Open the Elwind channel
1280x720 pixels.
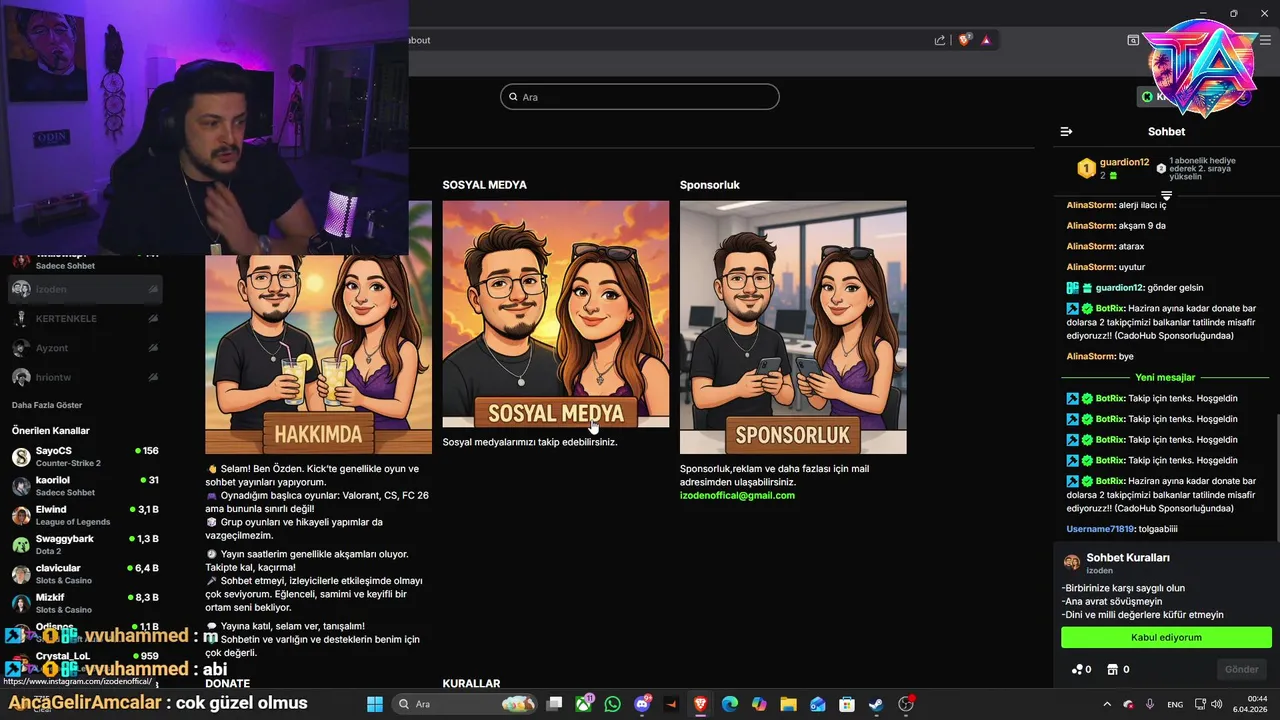click(85, 515)
